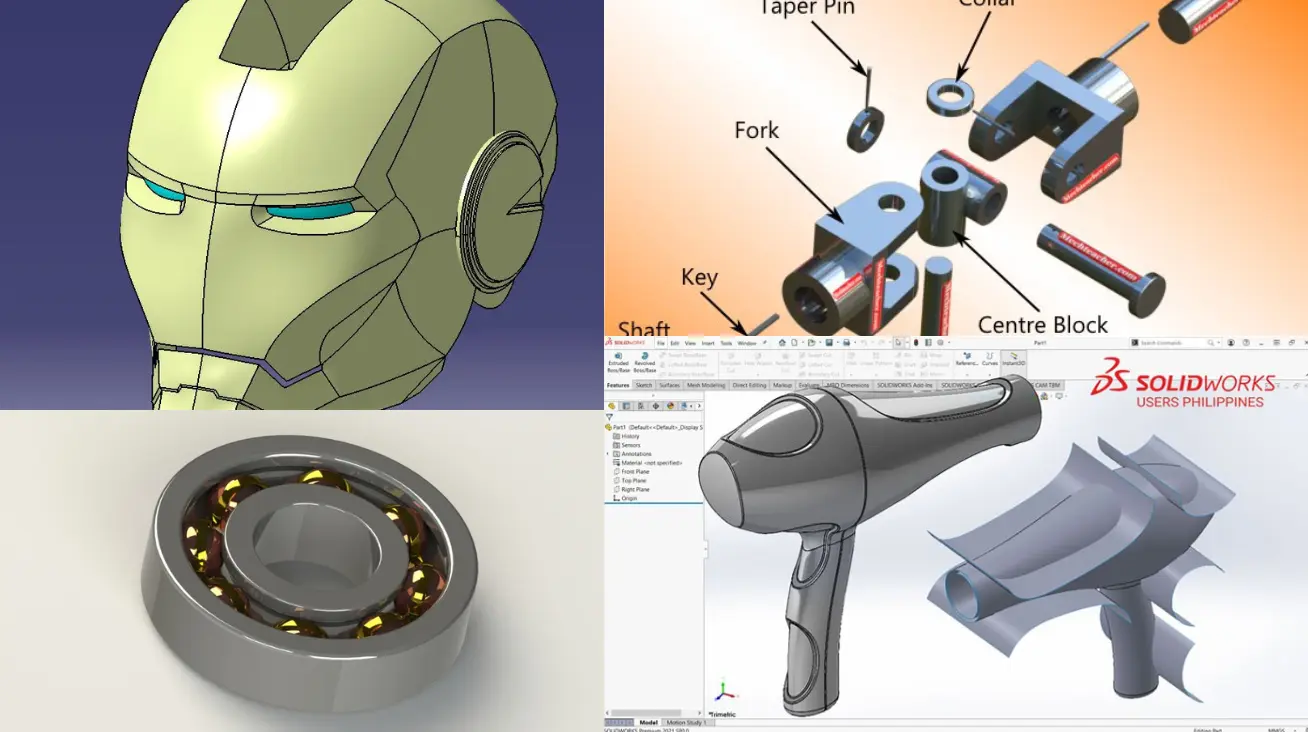Open the PropertyManager panel tab icon
The width and height of the screenshot is (1308, 732).
pyautogui.click(x=627, y=406)
